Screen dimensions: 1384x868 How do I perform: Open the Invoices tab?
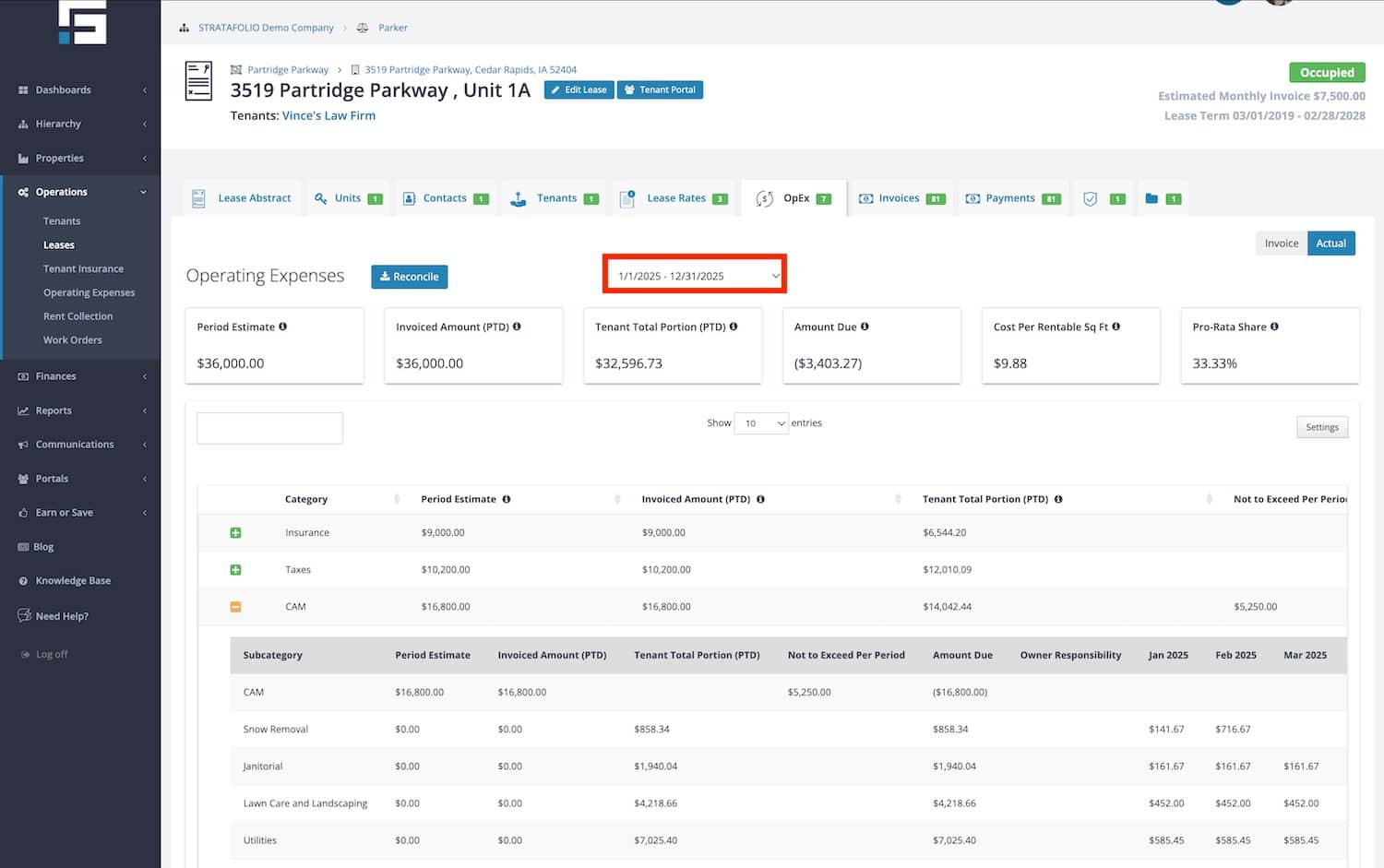[x=899, y=198]
